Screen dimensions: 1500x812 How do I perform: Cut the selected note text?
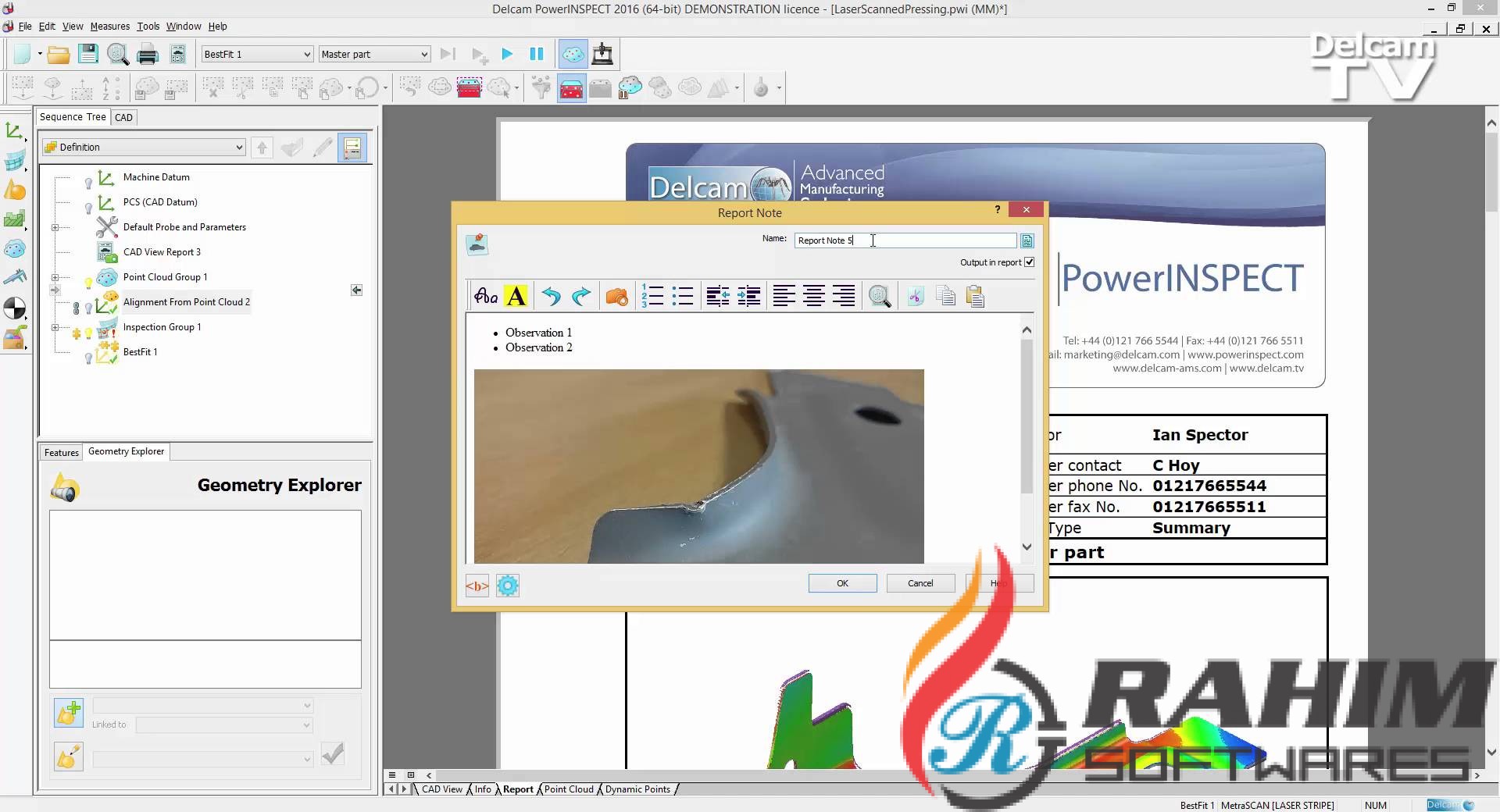pyautogui.click(x=916, y=296)
